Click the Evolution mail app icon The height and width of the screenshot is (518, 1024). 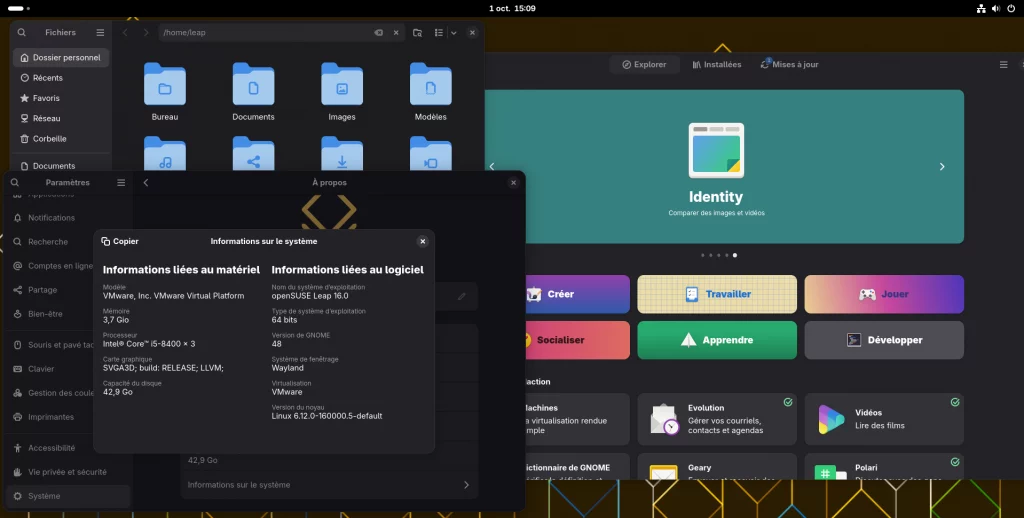(x=664, y=419)
